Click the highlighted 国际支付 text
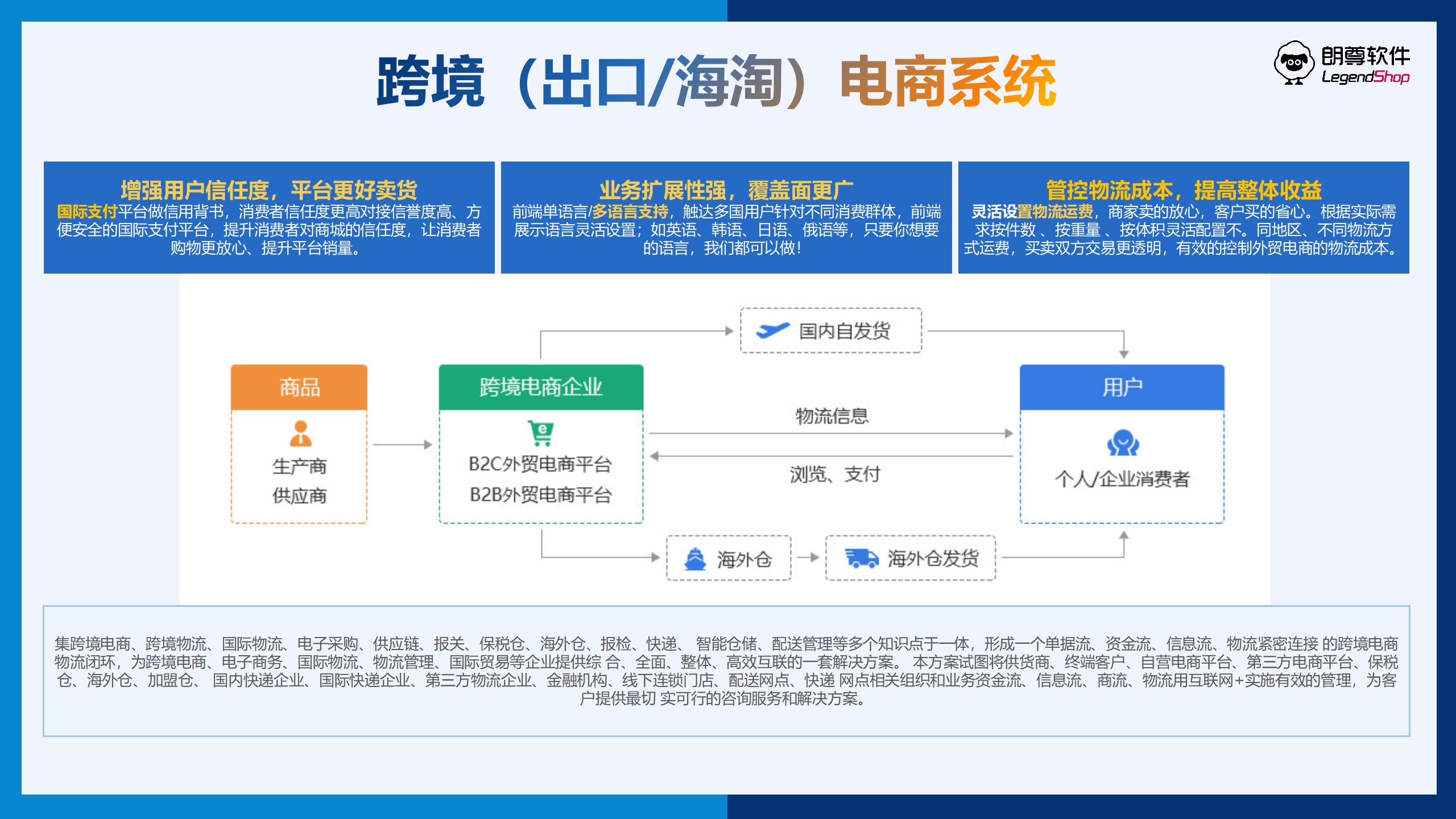Image resolution: width=1456 pixels, height=819 pixels. point(86,212)
